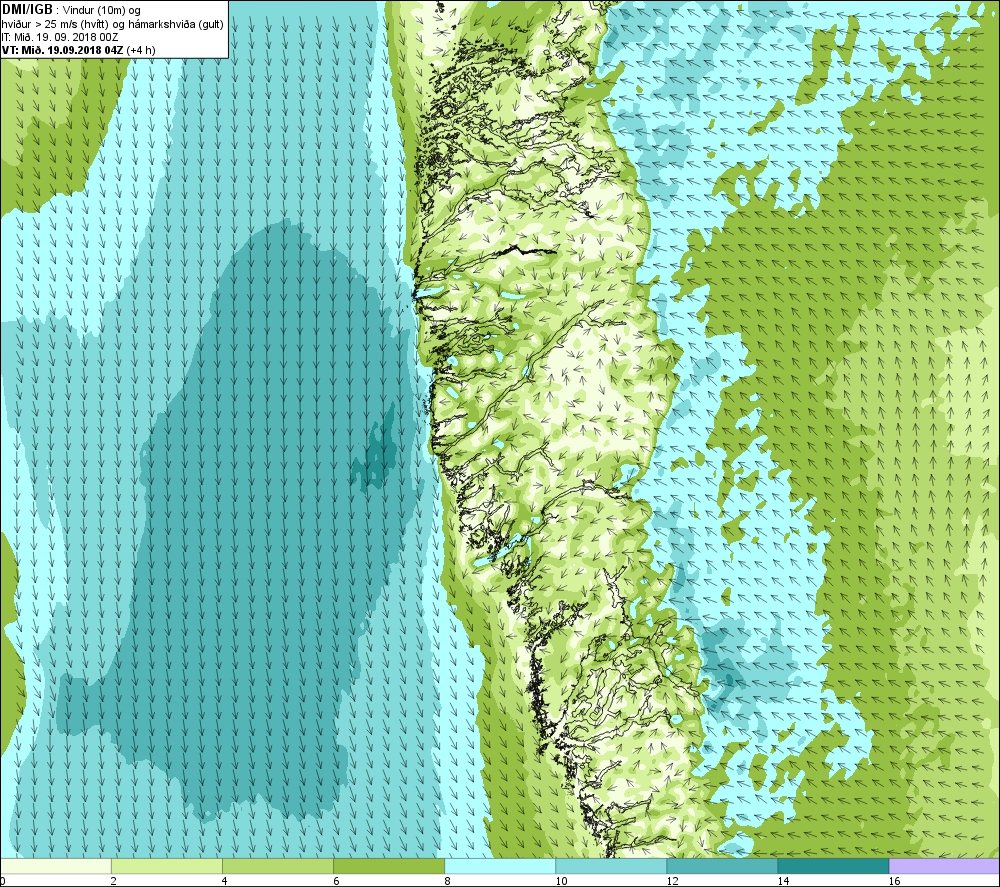Click the cyan 10–12 legend swatch

610,866
